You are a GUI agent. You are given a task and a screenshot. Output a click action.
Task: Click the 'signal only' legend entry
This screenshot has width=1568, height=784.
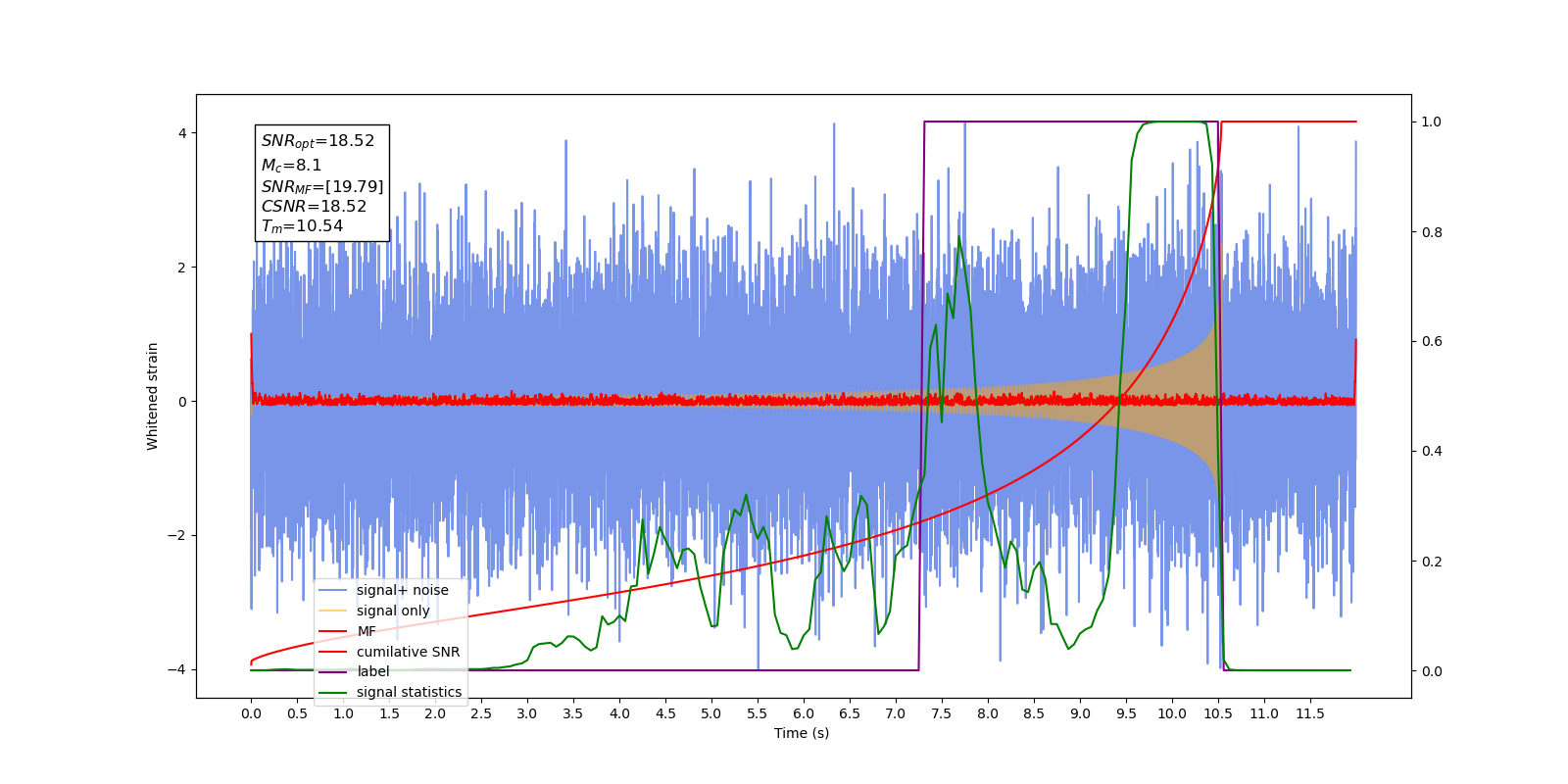tap(375, 611)
